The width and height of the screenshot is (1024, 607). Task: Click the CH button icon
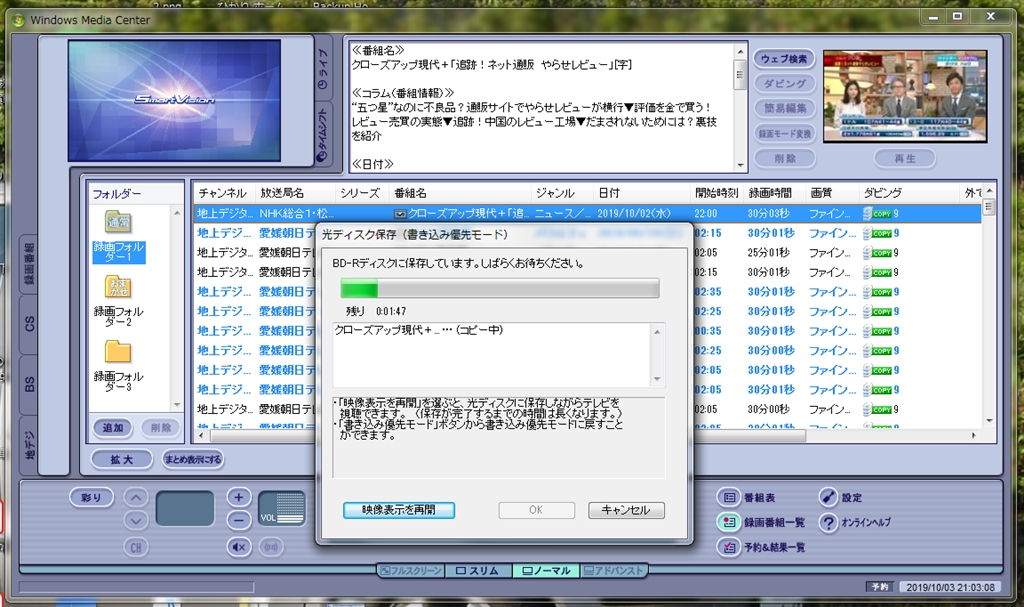point(136,548)
